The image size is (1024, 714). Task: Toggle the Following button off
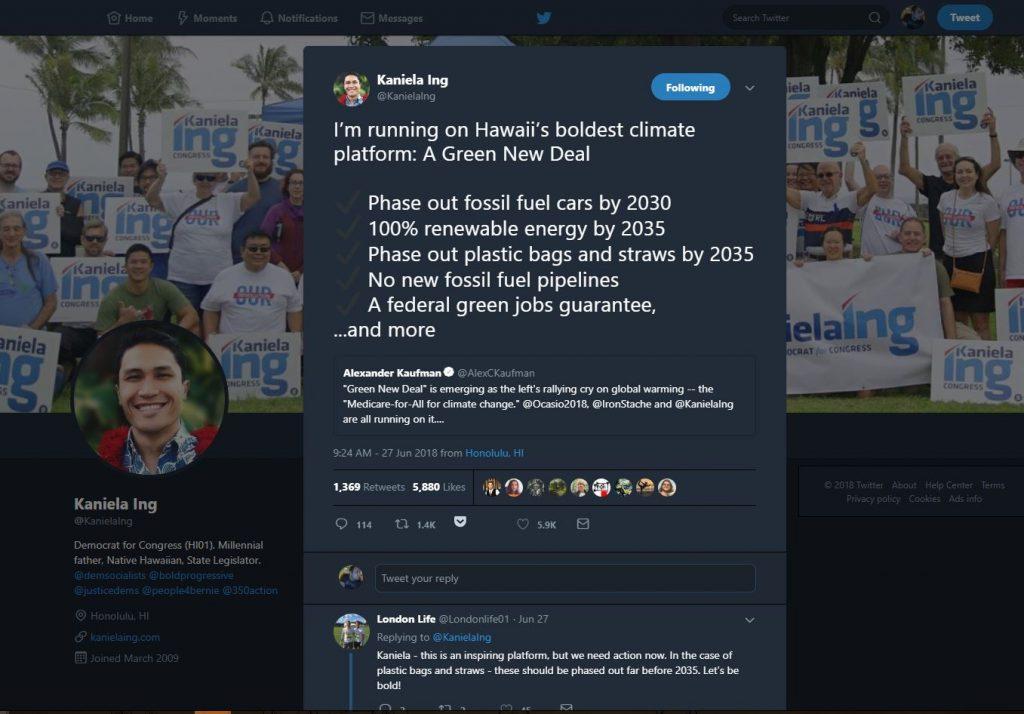(690, 88)
